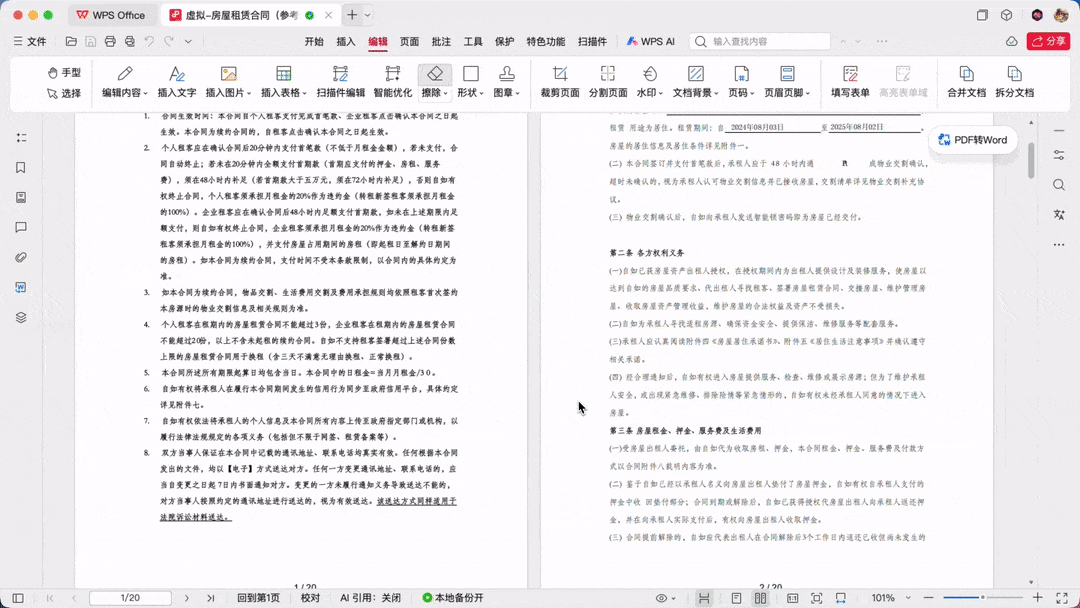
Task: Select 裁剪页面 crop page tool
Action: 560,82
